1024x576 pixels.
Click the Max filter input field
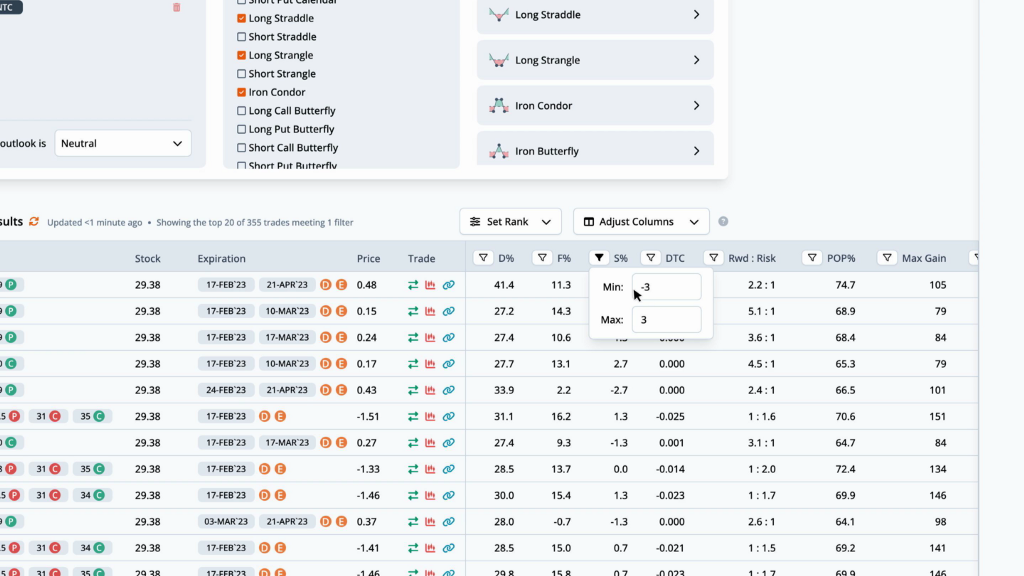(x=666, y=319)
